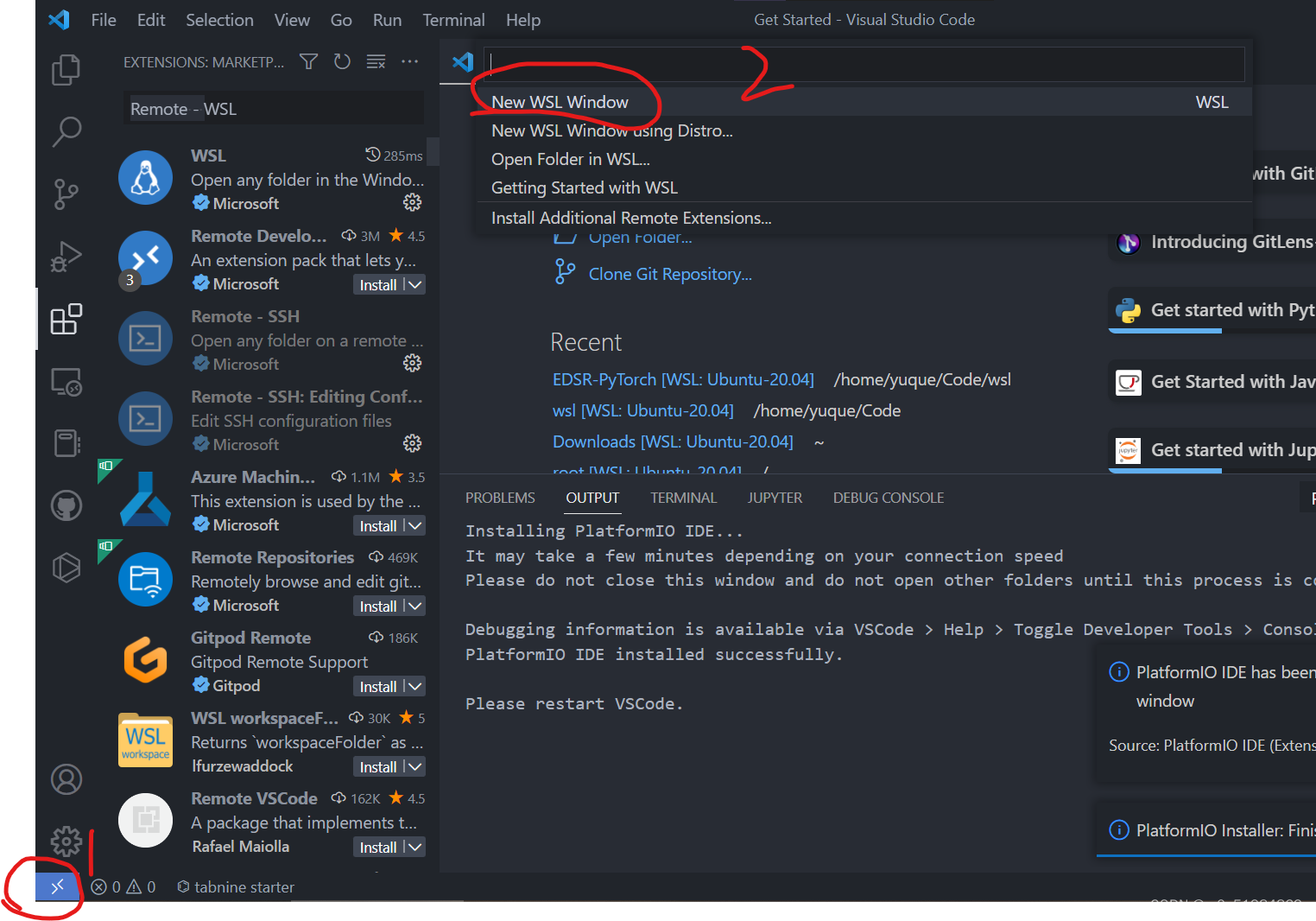Filter extensions with the funnel icon
The height and width of the screenshot is (921, 1316).
[308, 61]
